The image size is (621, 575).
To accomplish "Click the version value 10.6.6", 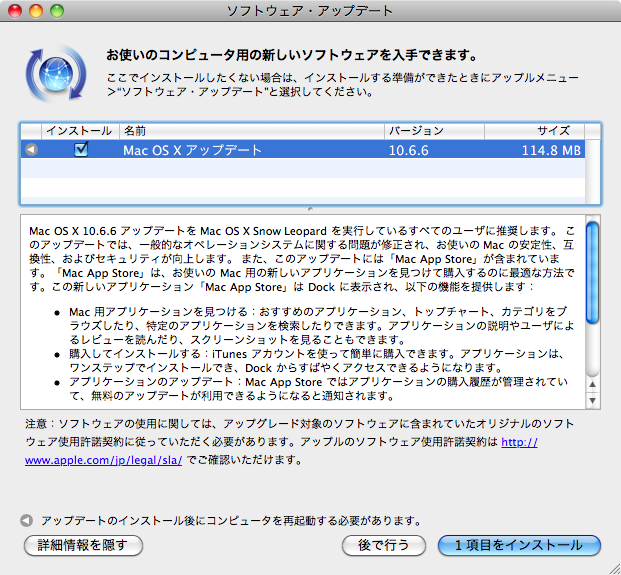I will click(409, 150).
